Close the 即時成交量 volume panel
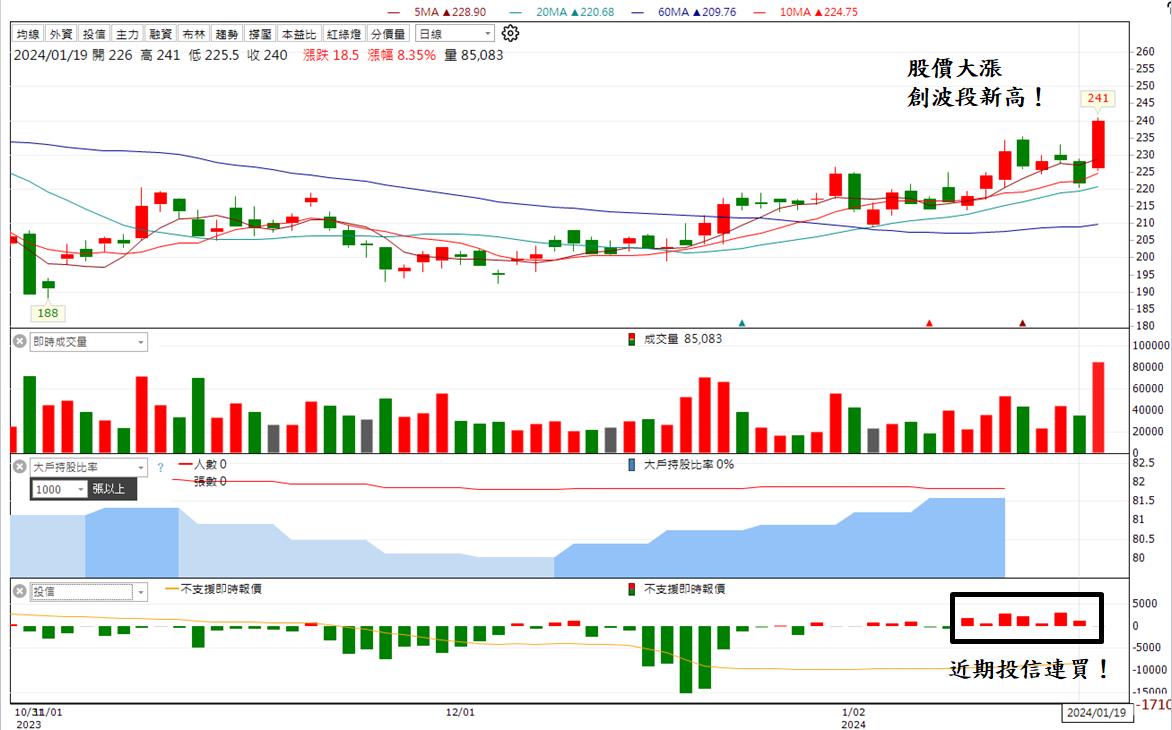The image size is (1172, 730). click(20, 341)
